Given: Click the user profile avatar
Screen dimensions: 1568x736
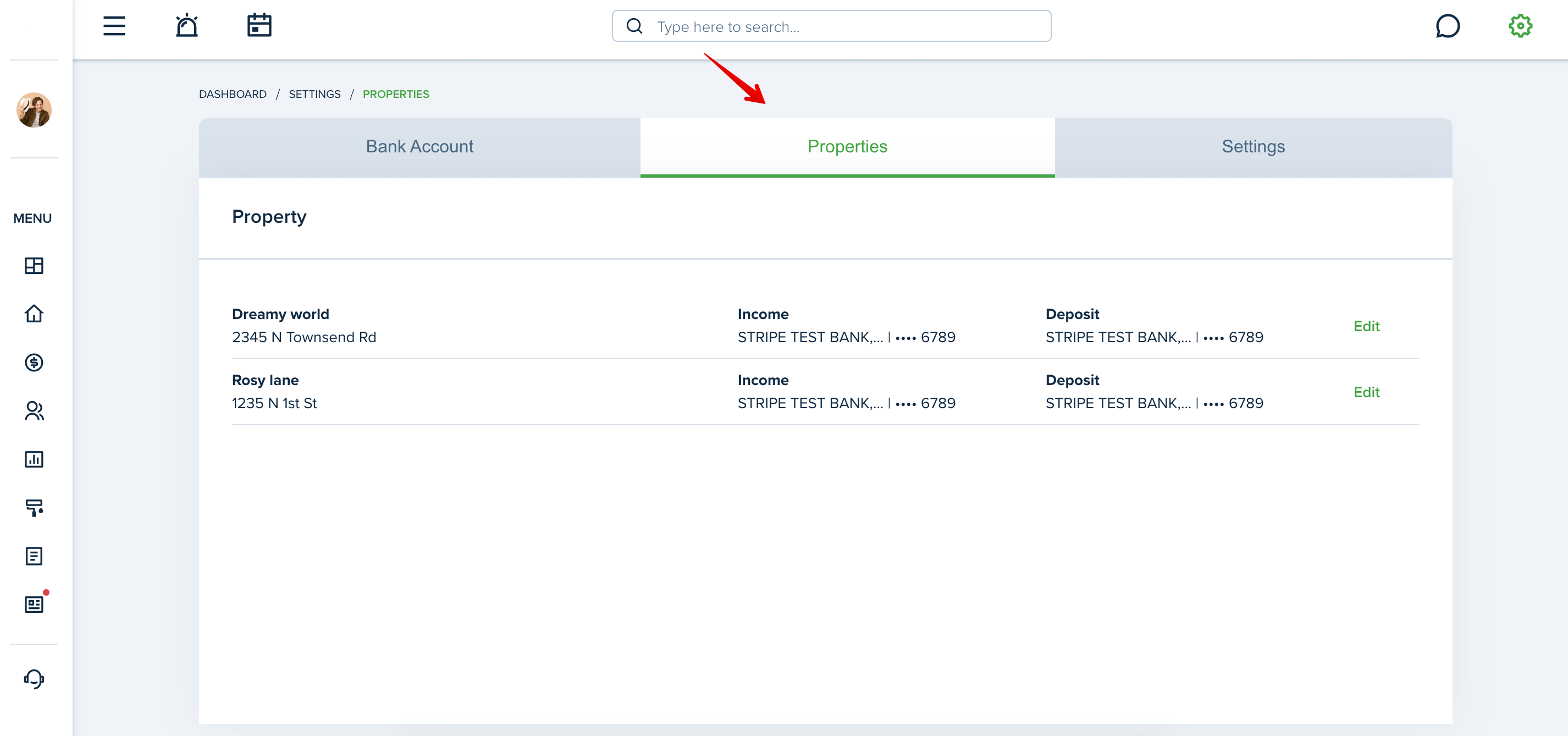Looking at the screenshot, I should click(34, 110).
